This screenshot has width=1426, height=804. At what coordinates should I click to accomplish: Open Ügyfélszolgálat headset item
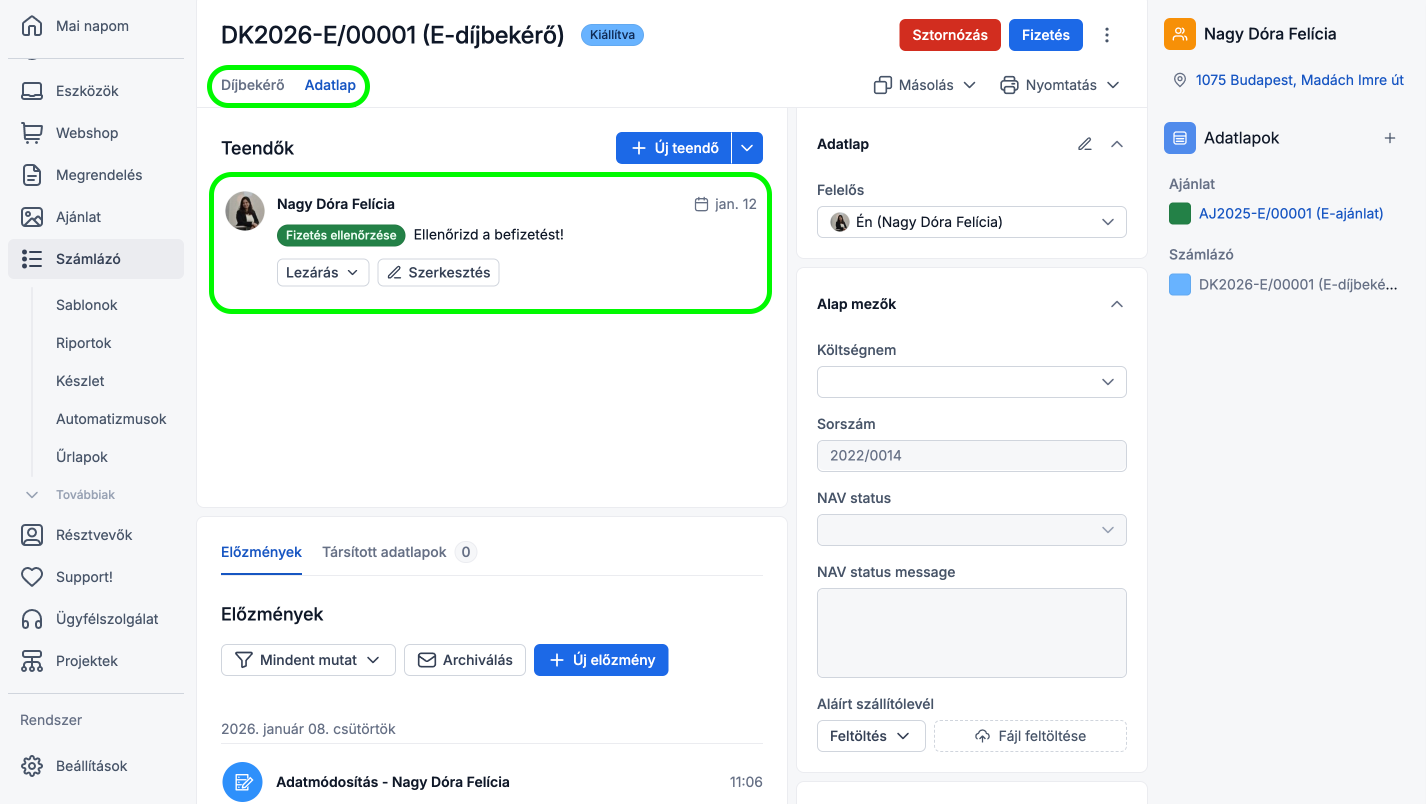click(x=33, y=619)
